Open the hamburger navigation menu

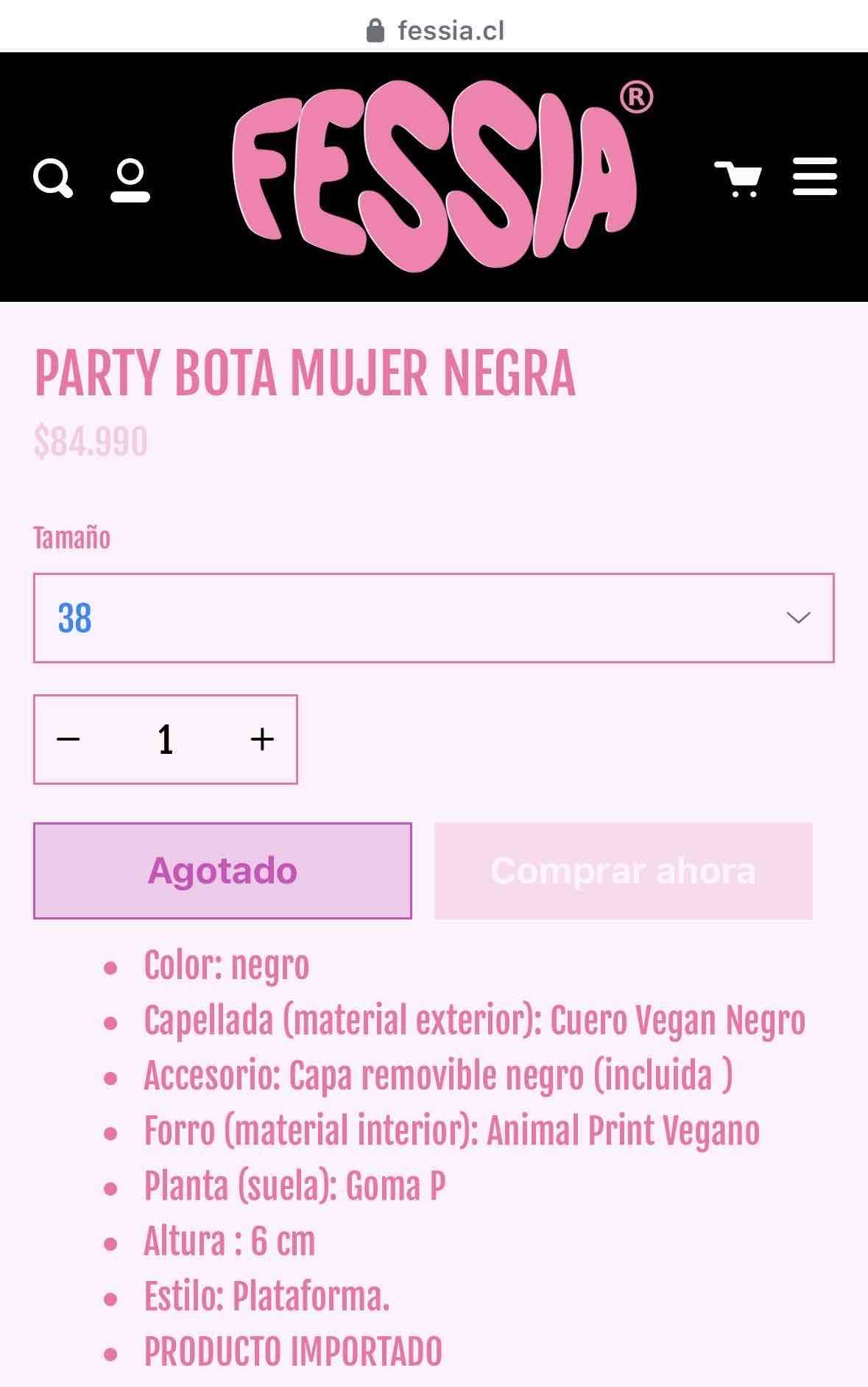(814, 177)
